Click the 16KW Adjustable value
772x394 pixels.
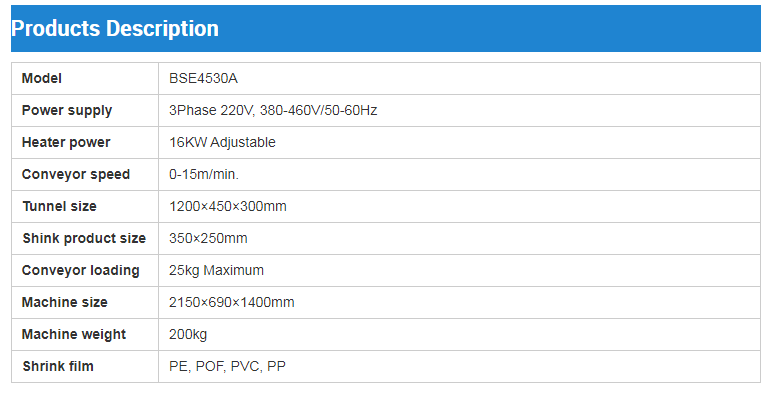222,142
